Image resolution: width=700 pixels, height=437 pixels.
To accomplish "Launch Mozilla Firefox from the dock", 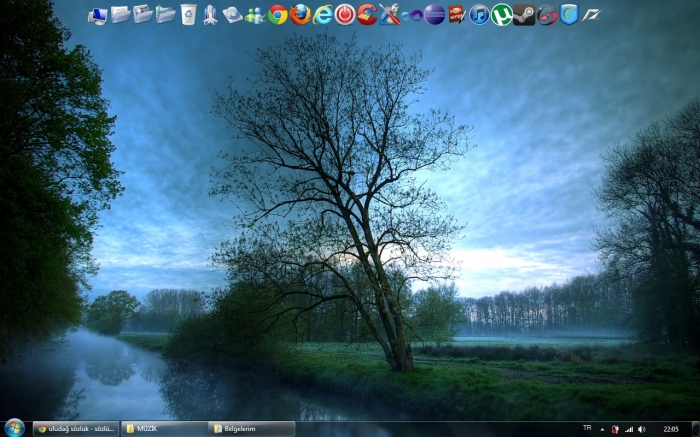I will (x=300, y=14).
